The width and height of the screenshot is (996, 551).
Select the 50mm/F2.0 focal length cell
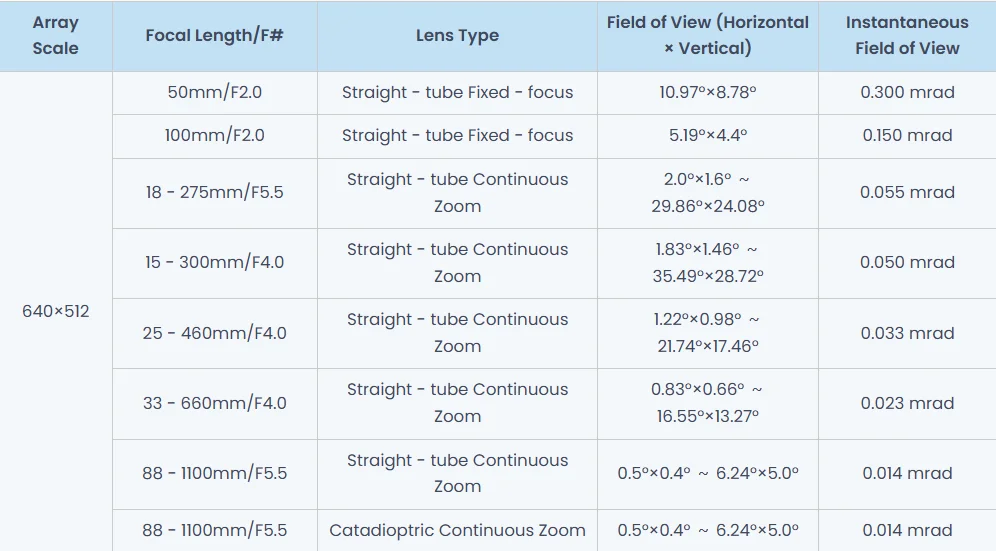click(215, 92)
